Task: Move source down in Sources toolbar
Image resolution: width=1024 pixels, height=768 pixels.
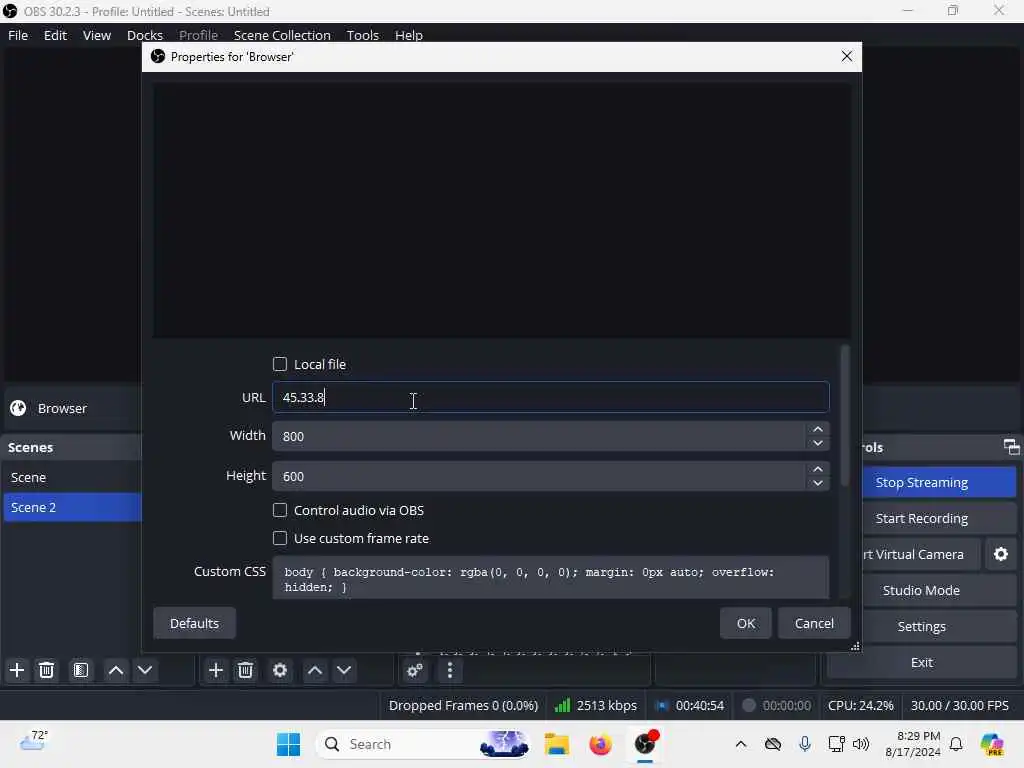Action: [x=344, y=670]
